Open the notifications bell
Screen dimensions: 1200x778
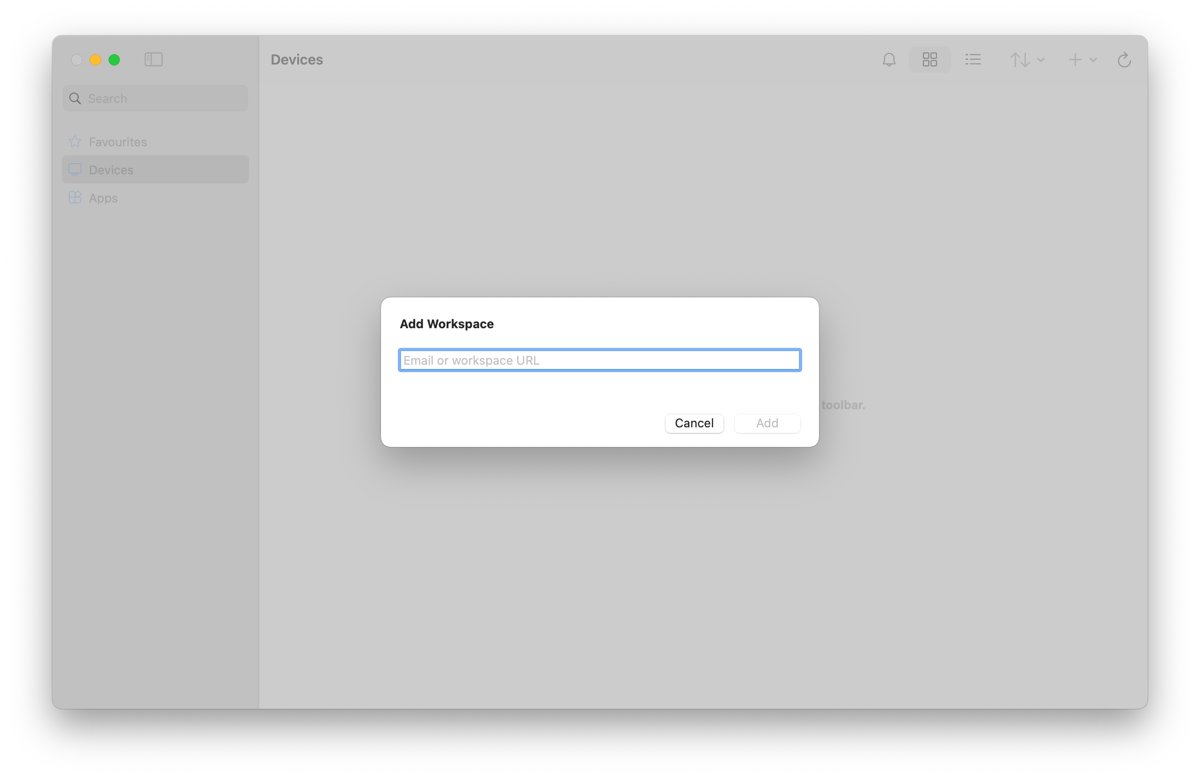(889, 60)
